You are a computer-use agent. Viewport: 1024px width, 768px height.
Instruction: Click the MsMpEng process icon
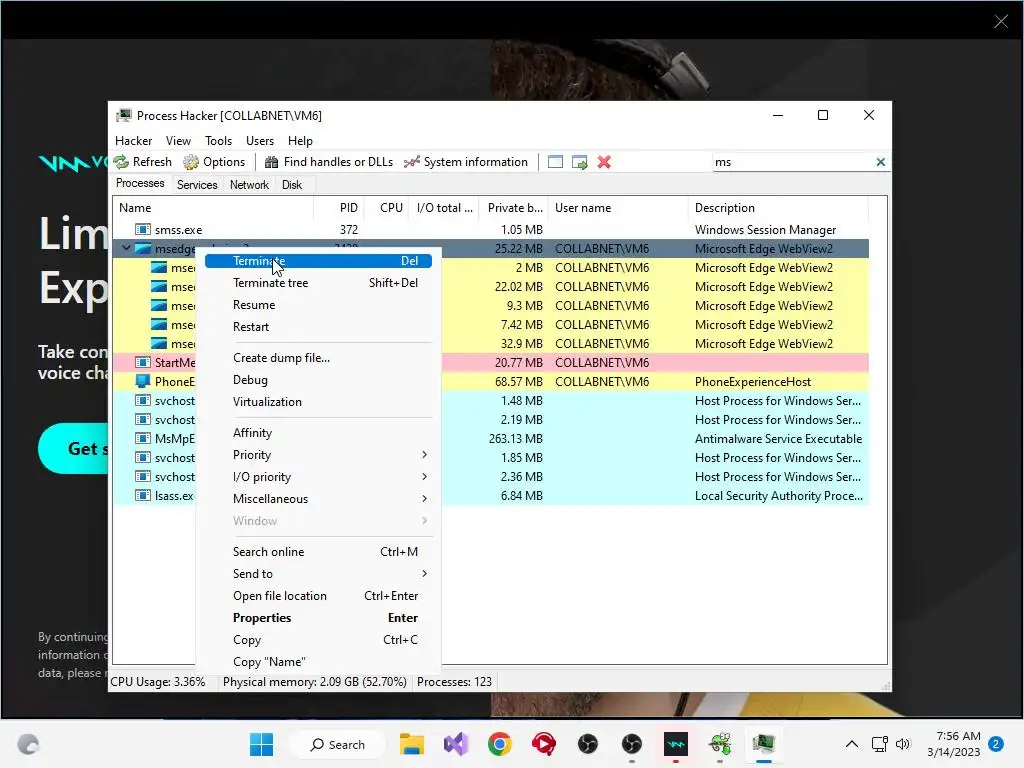[142, 438]
